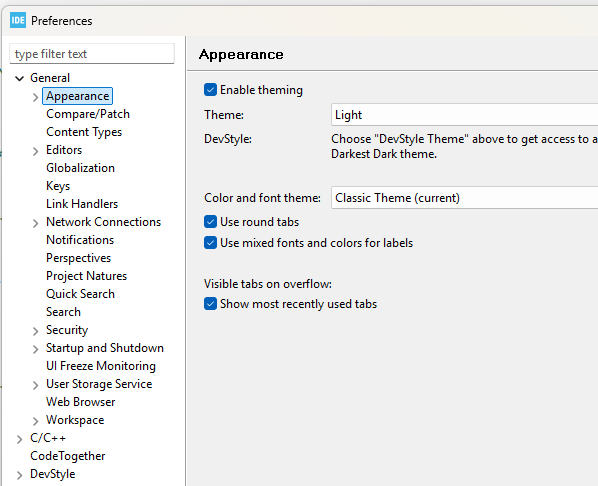The height and width of the screenshot is (486, 598).
Task: Click in the type filter text field
Action: (x=92, y=54)
